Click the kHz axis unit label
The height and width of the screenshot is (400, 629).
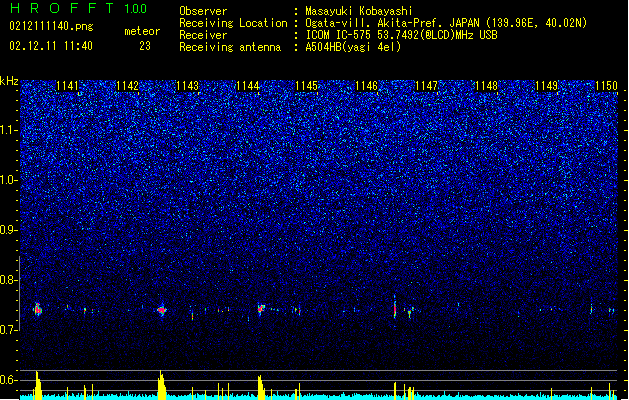click(x=9, y=81)
